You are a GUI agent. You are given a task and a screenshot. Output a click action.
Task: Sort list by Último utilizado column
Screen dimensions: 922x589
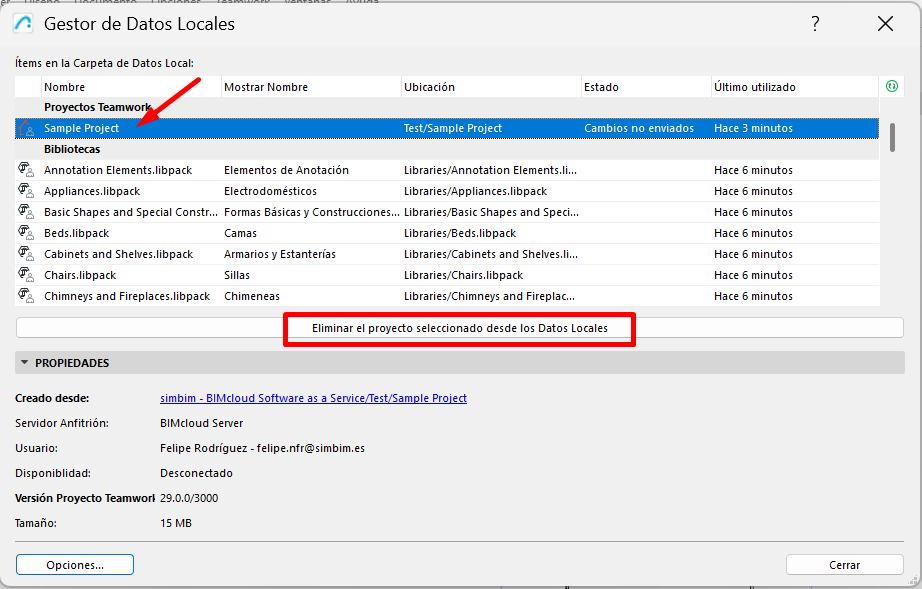(x=795, y=87)
